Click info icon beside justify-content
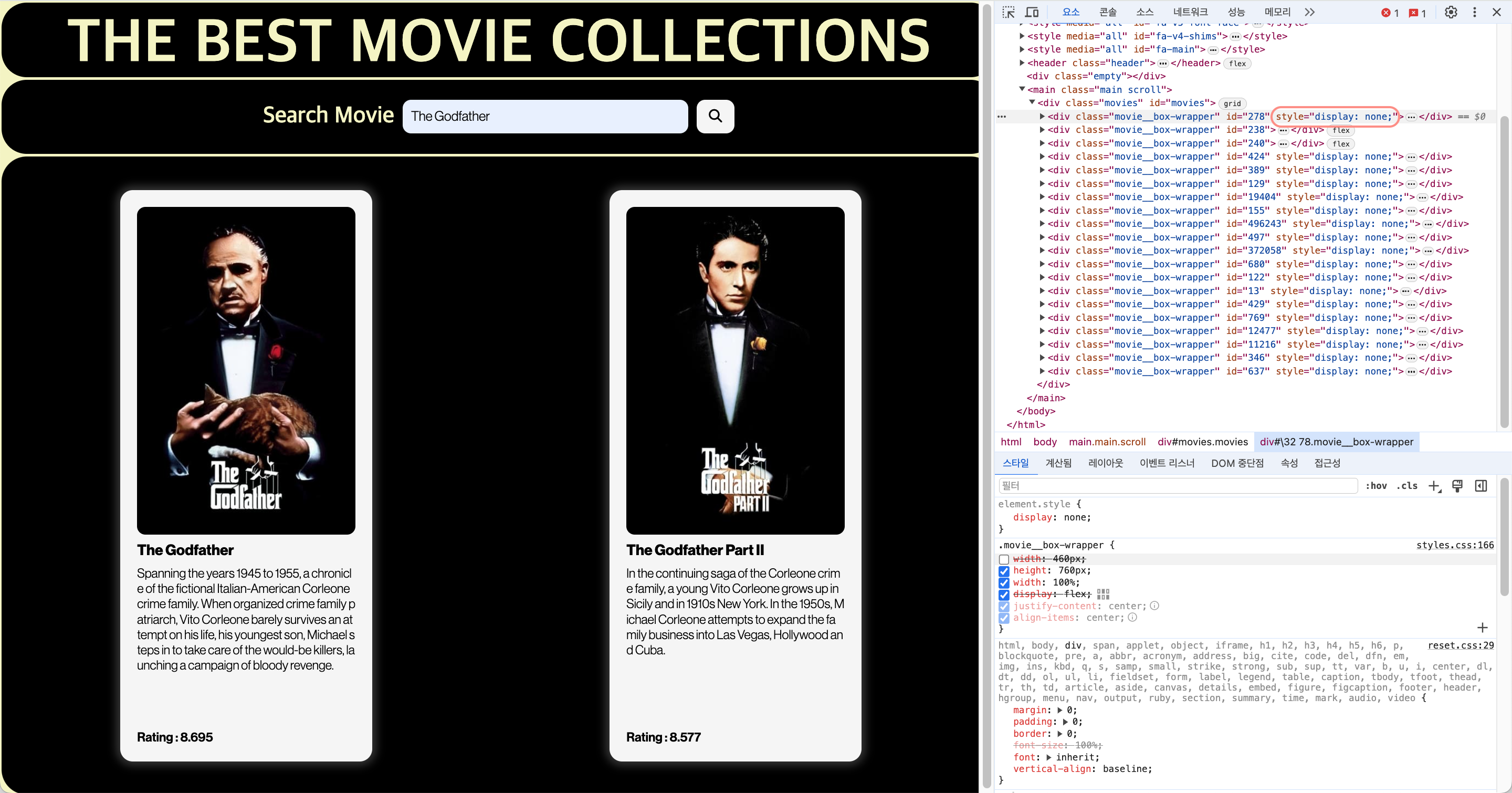The image size is (1512, 793). point(1154,606)
